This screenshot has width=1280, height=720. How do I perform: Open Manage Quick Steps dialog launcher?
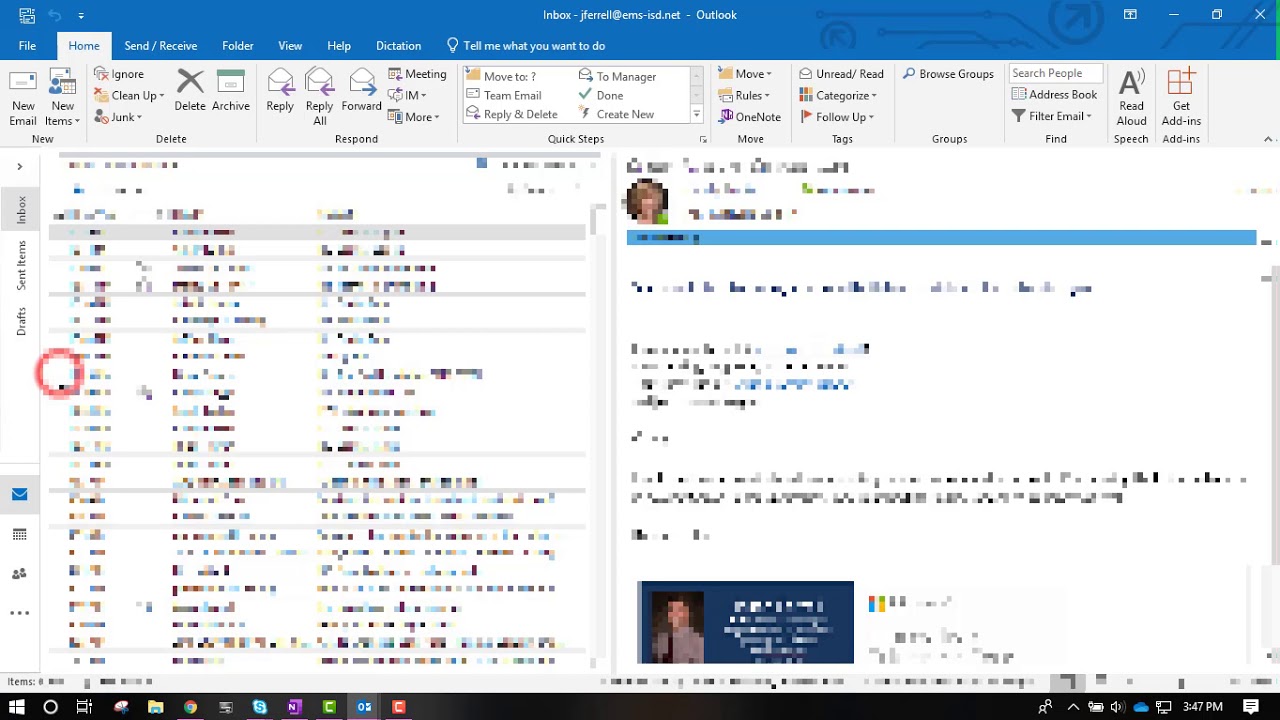[703, 140]
